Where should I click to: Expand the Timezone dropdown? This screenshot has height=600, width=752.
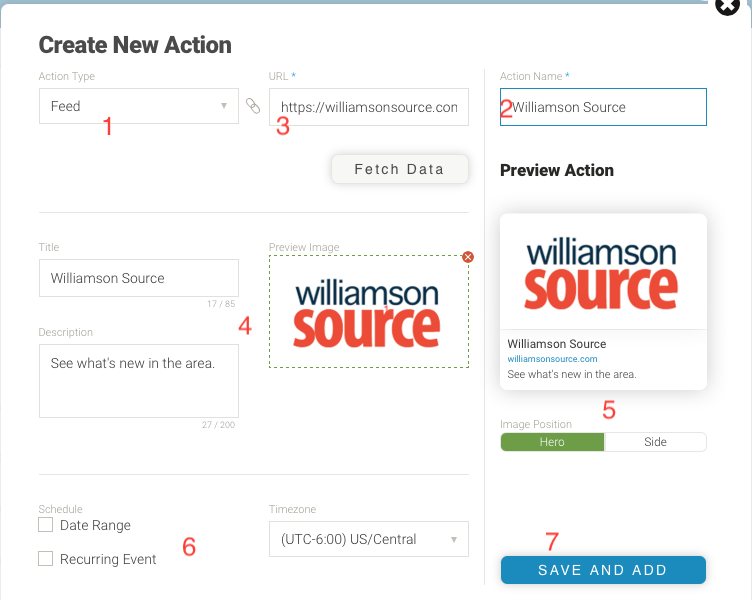(368, 540)
